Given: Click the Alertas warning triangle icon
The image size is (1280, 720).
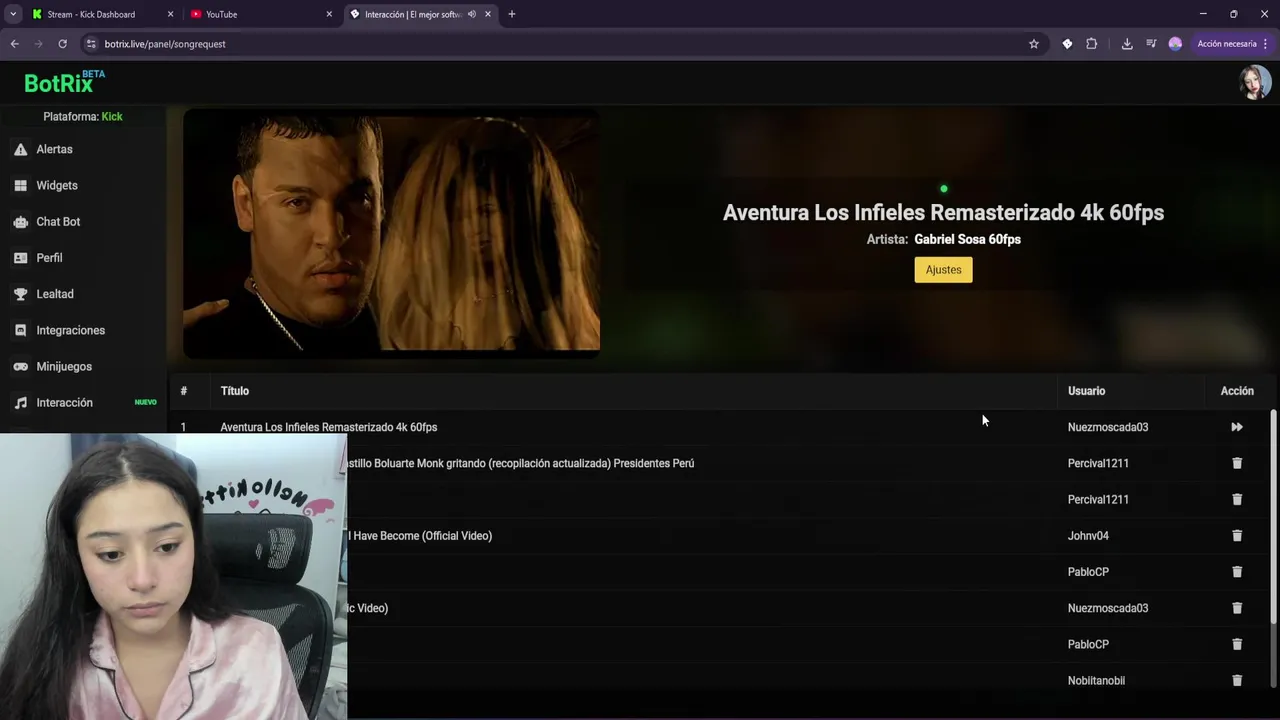Looking at the screenshot, I should [x=20, y=149].
